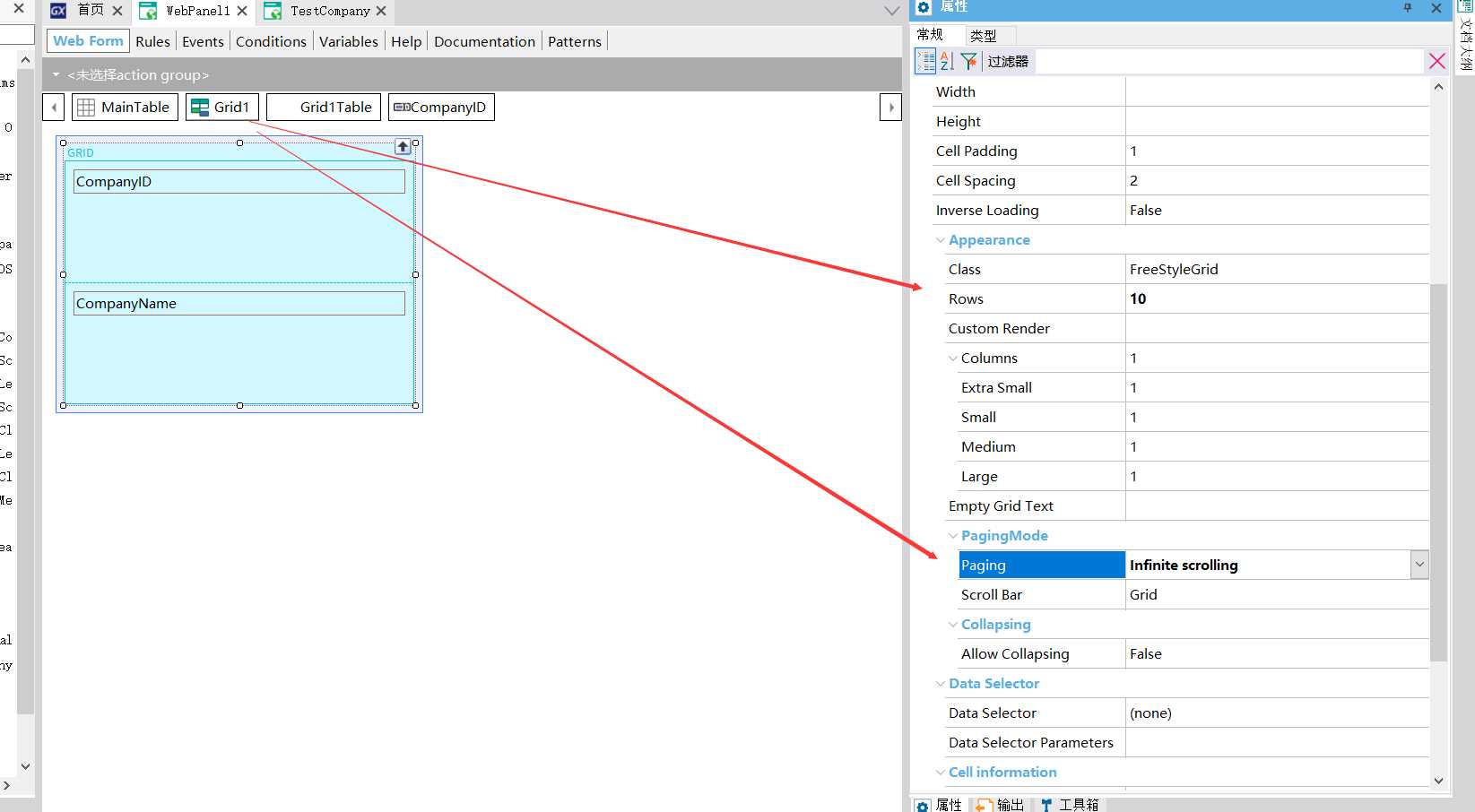Select the Height property row
Image resolution: width=1475 pixels, height=812 pixels.
click(1181, 121)
